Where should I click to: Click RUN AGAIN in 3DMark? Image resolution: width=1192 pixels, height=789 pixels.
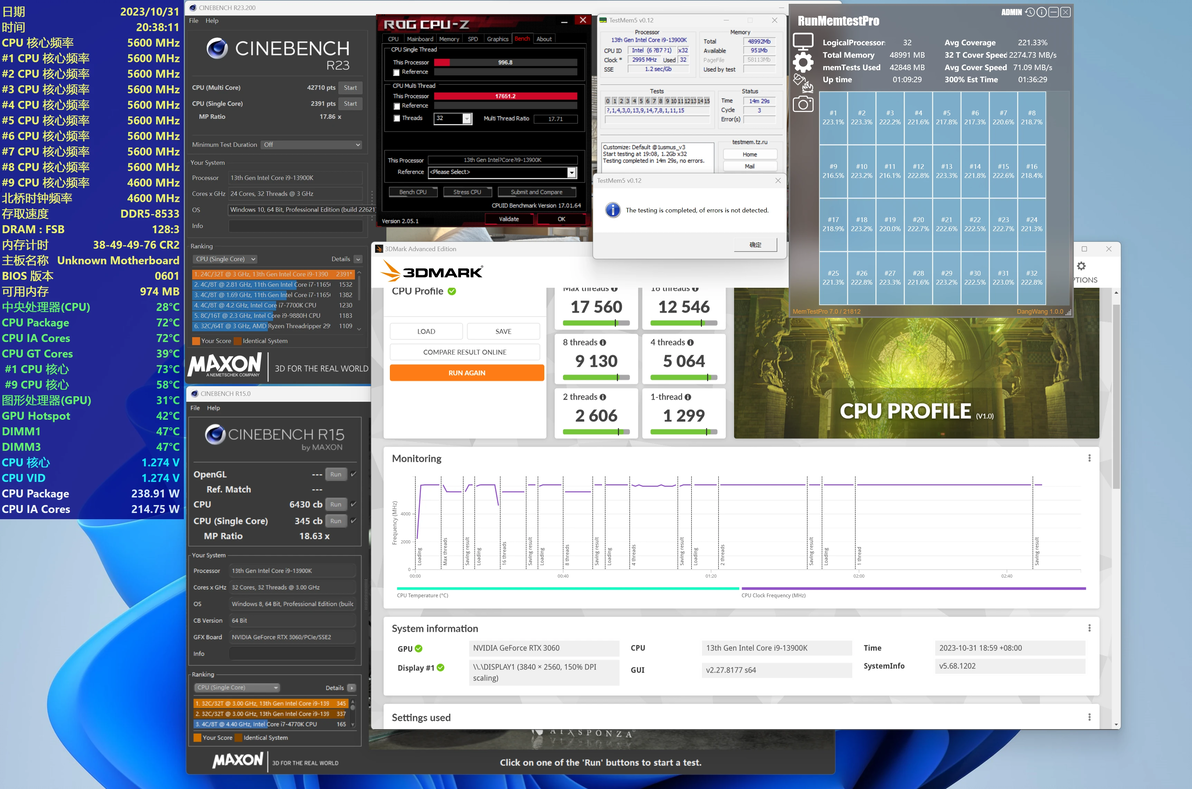pos(467,373)
